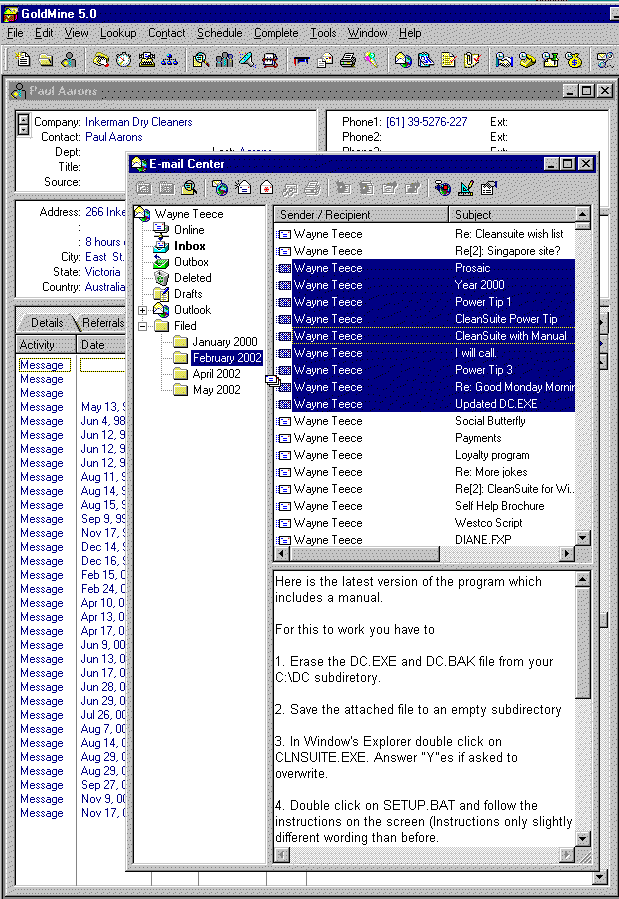Open the Complete menu

click(x=276, y=33)
